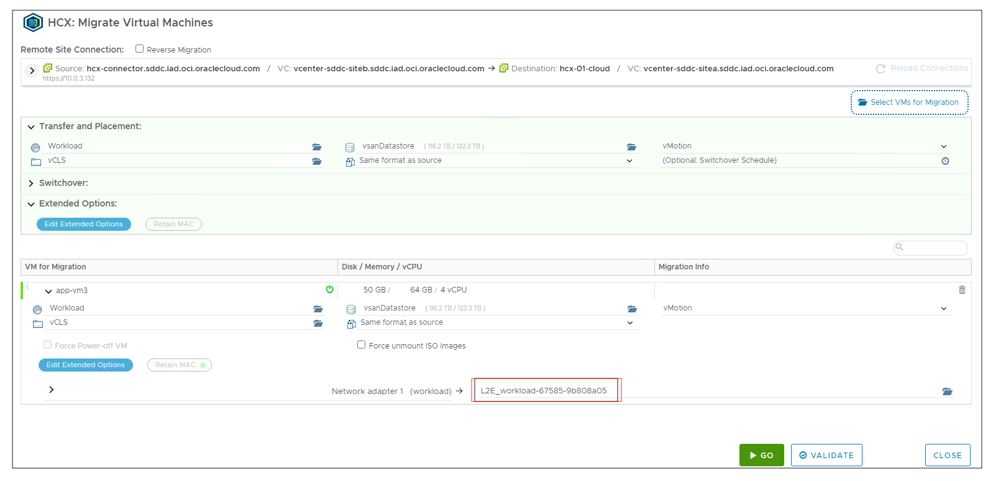Expand the Network adapter 1 row chevron
This screenshot has height=481, width=993.
click(x=51, y=390)
